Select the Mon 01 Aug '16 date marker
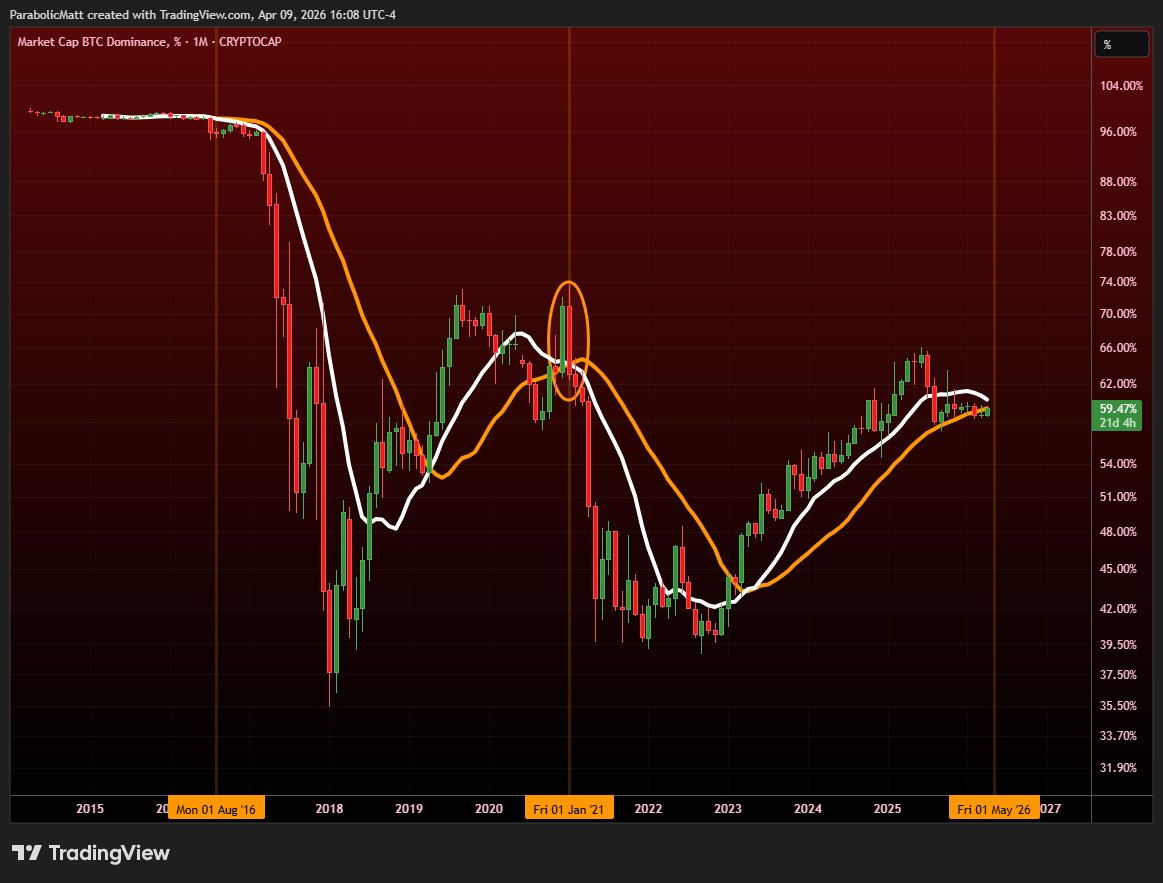Screen dimensions: 1163x883 (216, 809)
